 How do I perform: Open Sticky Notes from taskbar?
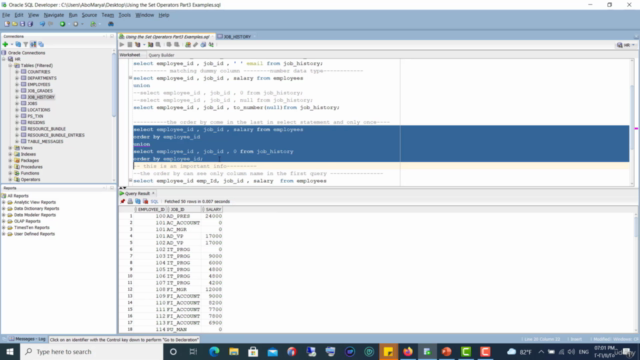pyautogui.click(x=388, y=351)
